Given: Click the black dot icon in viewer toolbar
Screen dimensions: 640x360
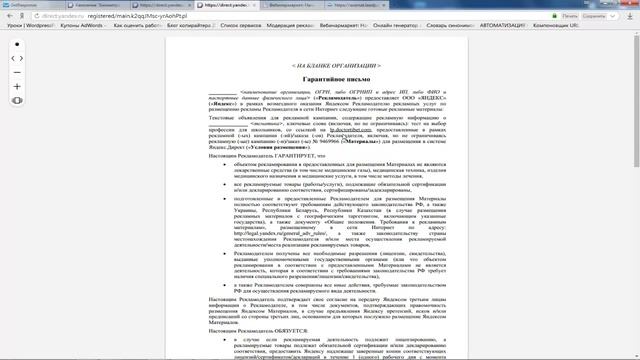Looking at the screenshot, I should 17,44.
